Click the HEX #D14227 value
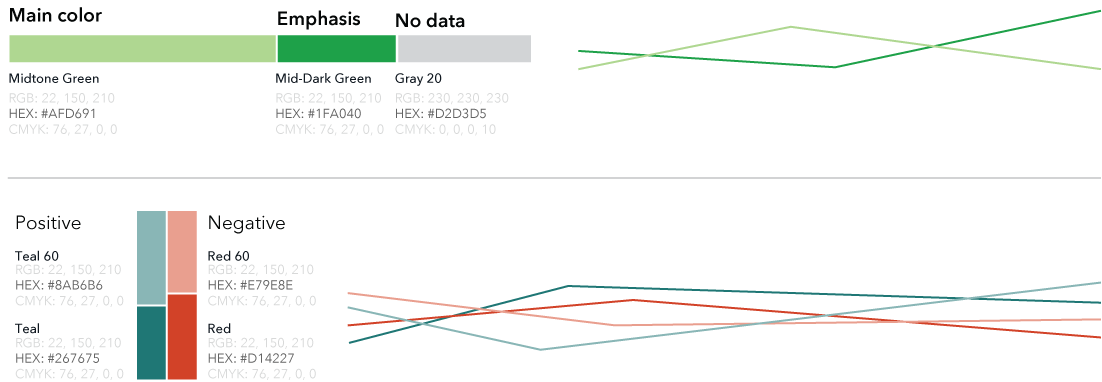Screen dimensions: 1102x382 coord(251,358)
